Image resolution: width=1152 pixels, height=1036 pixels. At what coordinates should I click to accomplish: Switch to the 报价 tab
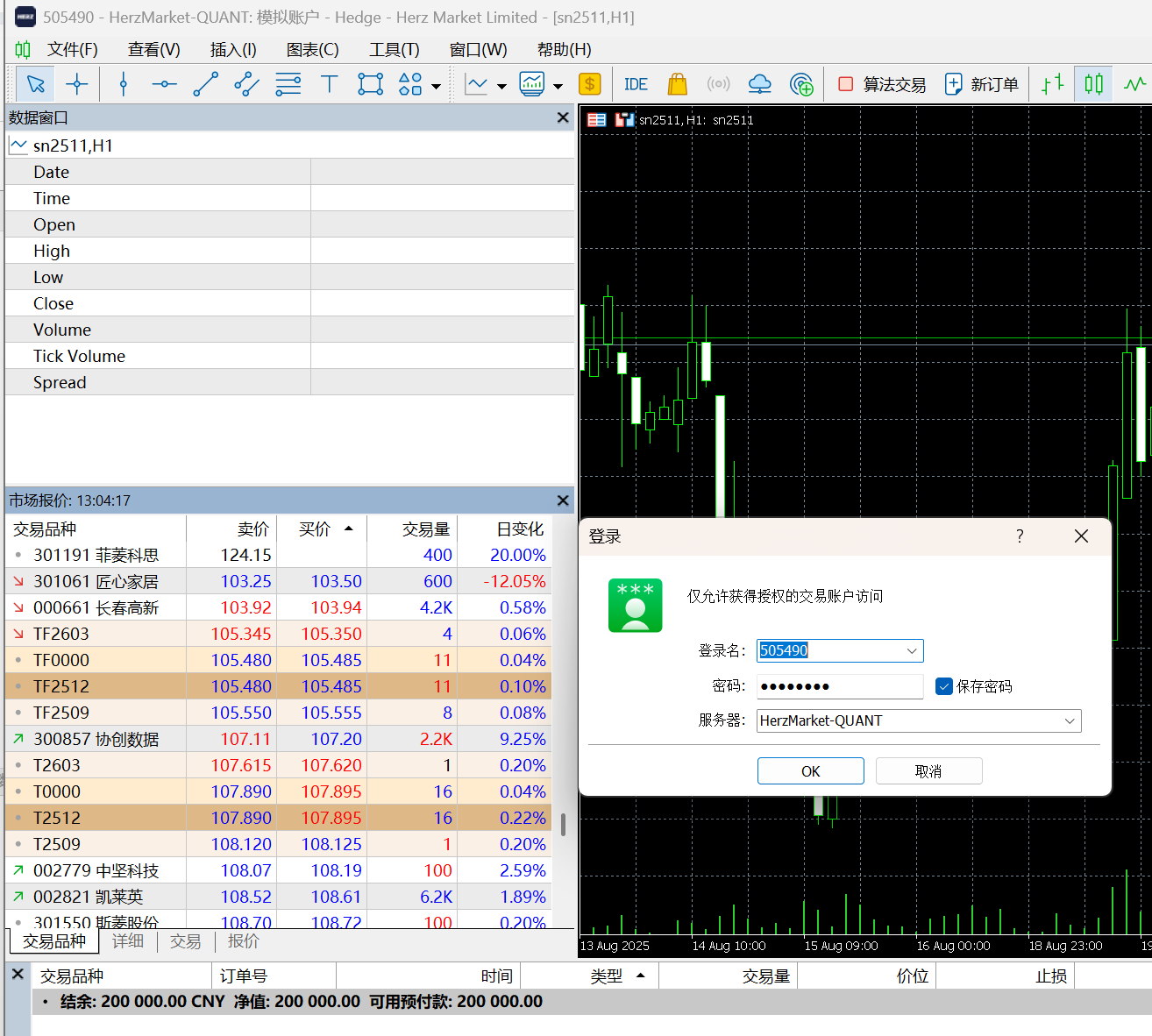coord(244,940)
